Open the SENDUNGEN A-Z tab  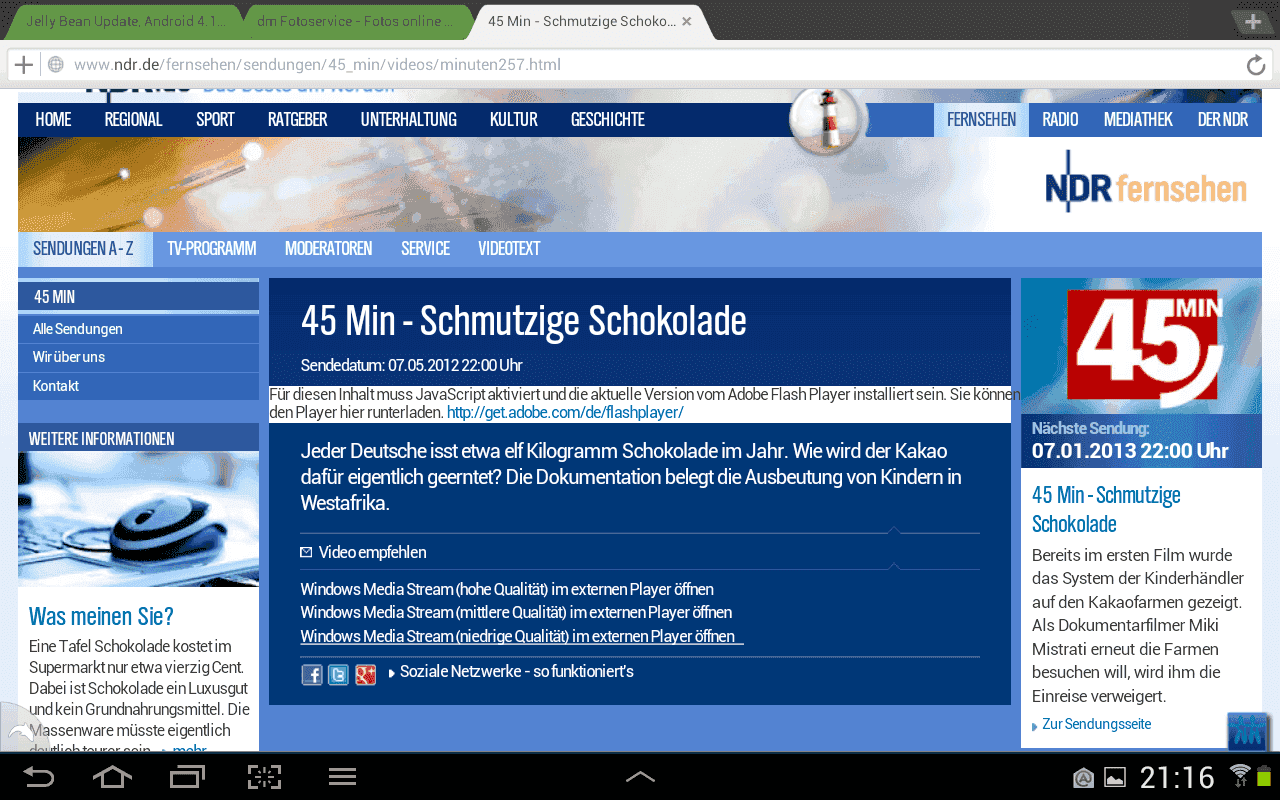pos(83,248)
